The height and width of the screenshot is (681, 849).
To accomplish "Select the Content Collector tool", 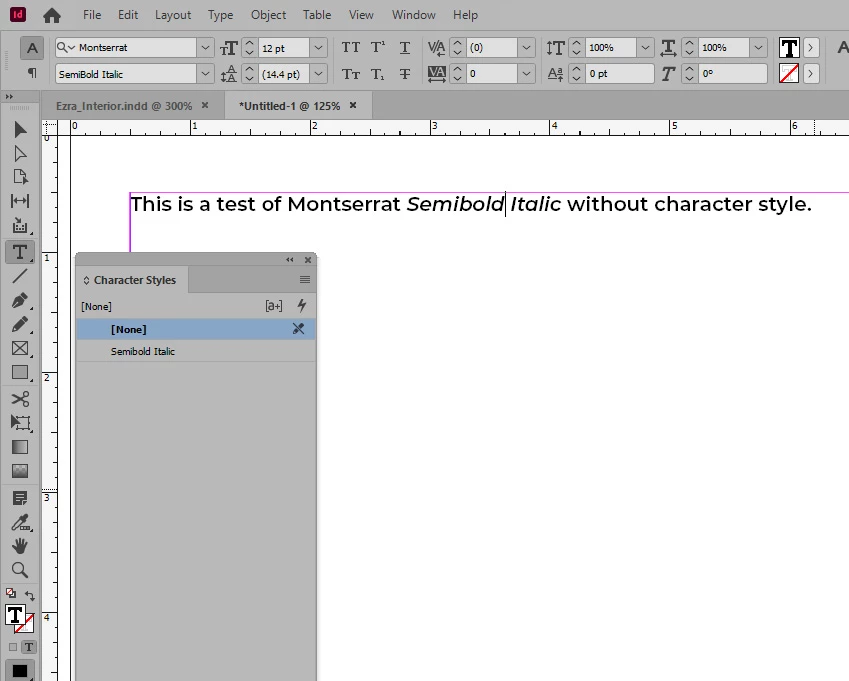I will [x=20, y=225].
